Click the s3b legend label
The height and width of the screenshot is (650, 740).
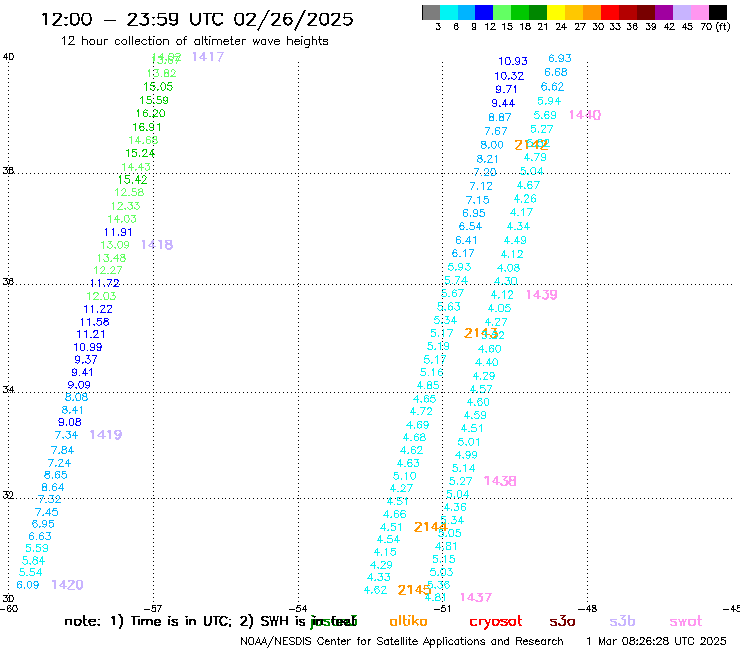coord(622,621)
